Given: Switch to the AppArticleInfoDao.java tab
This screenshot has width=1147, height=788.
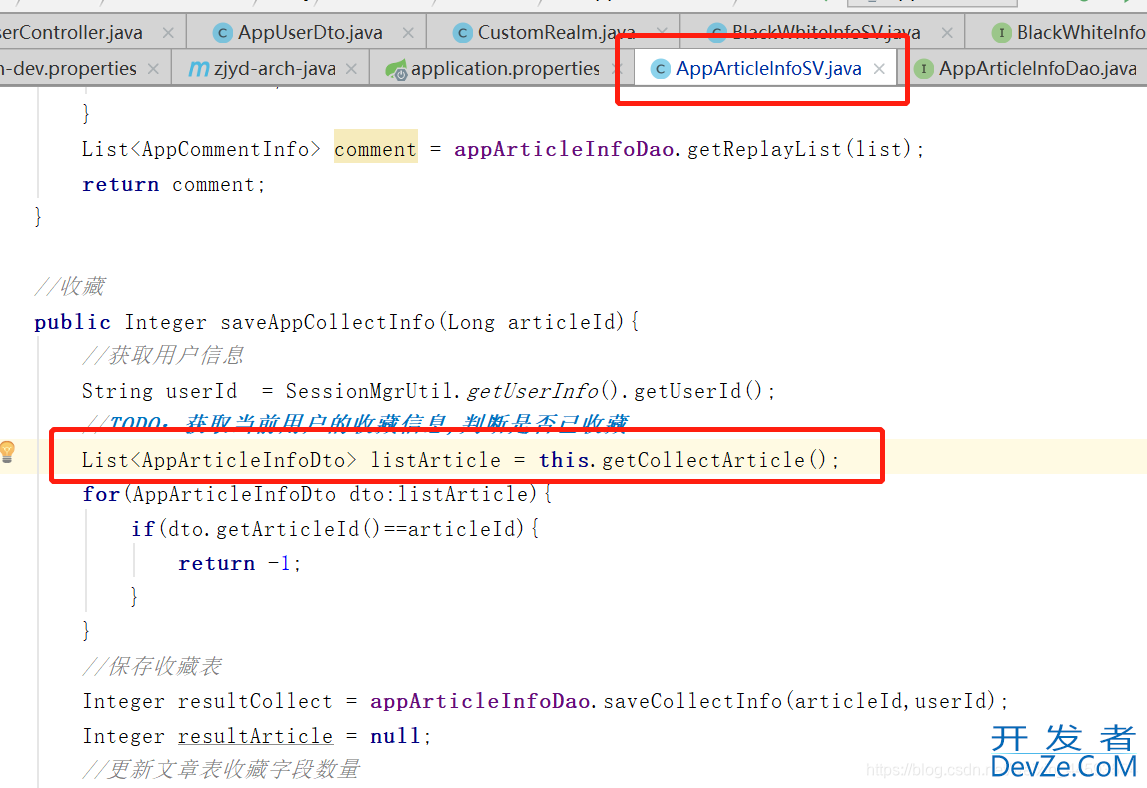Looking at the screenshot, I should click(x=1037, y=69).
